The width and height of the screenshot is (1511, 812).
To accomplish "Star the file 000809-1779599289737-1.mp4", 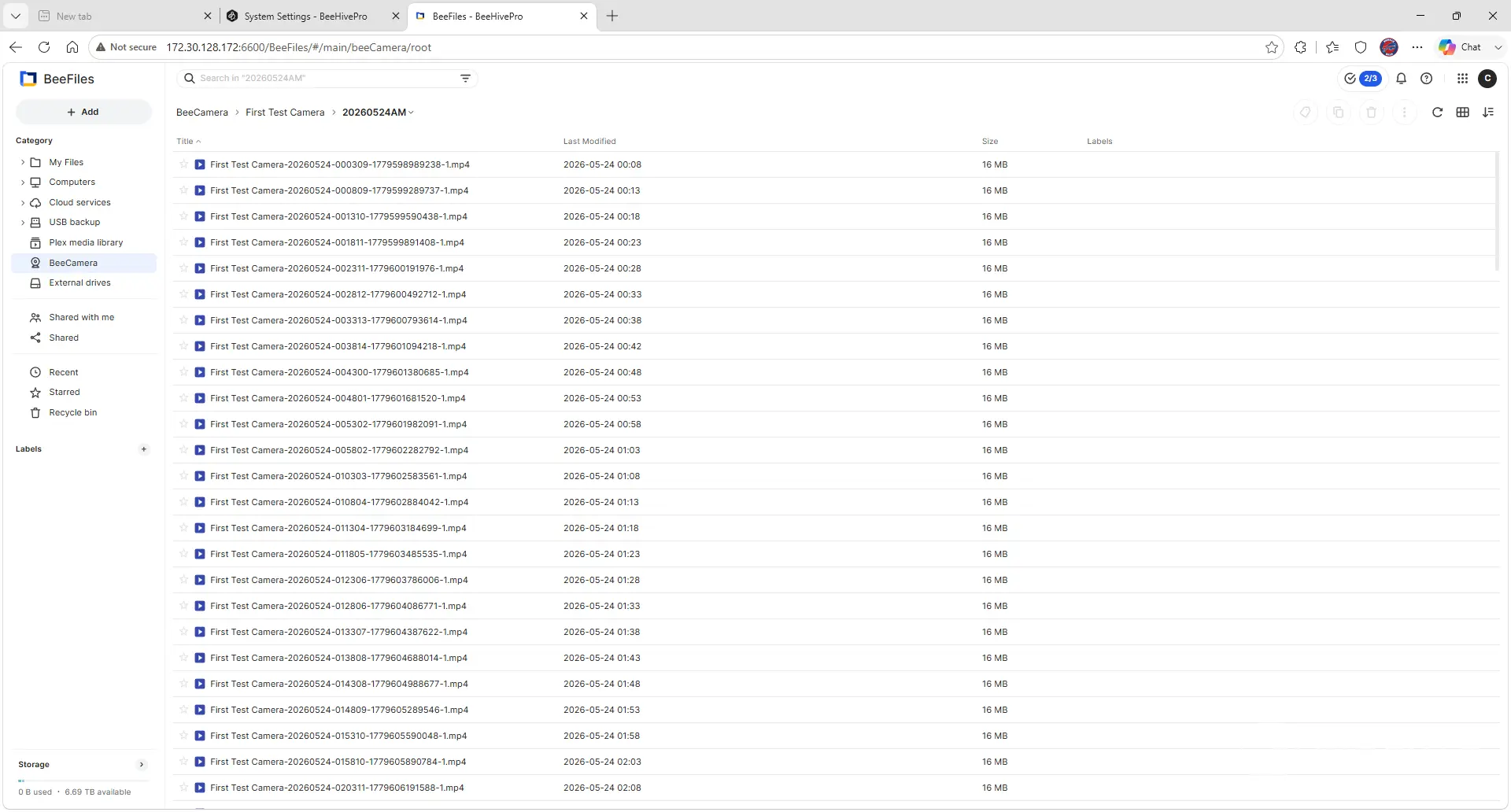I will pos(183,190).
